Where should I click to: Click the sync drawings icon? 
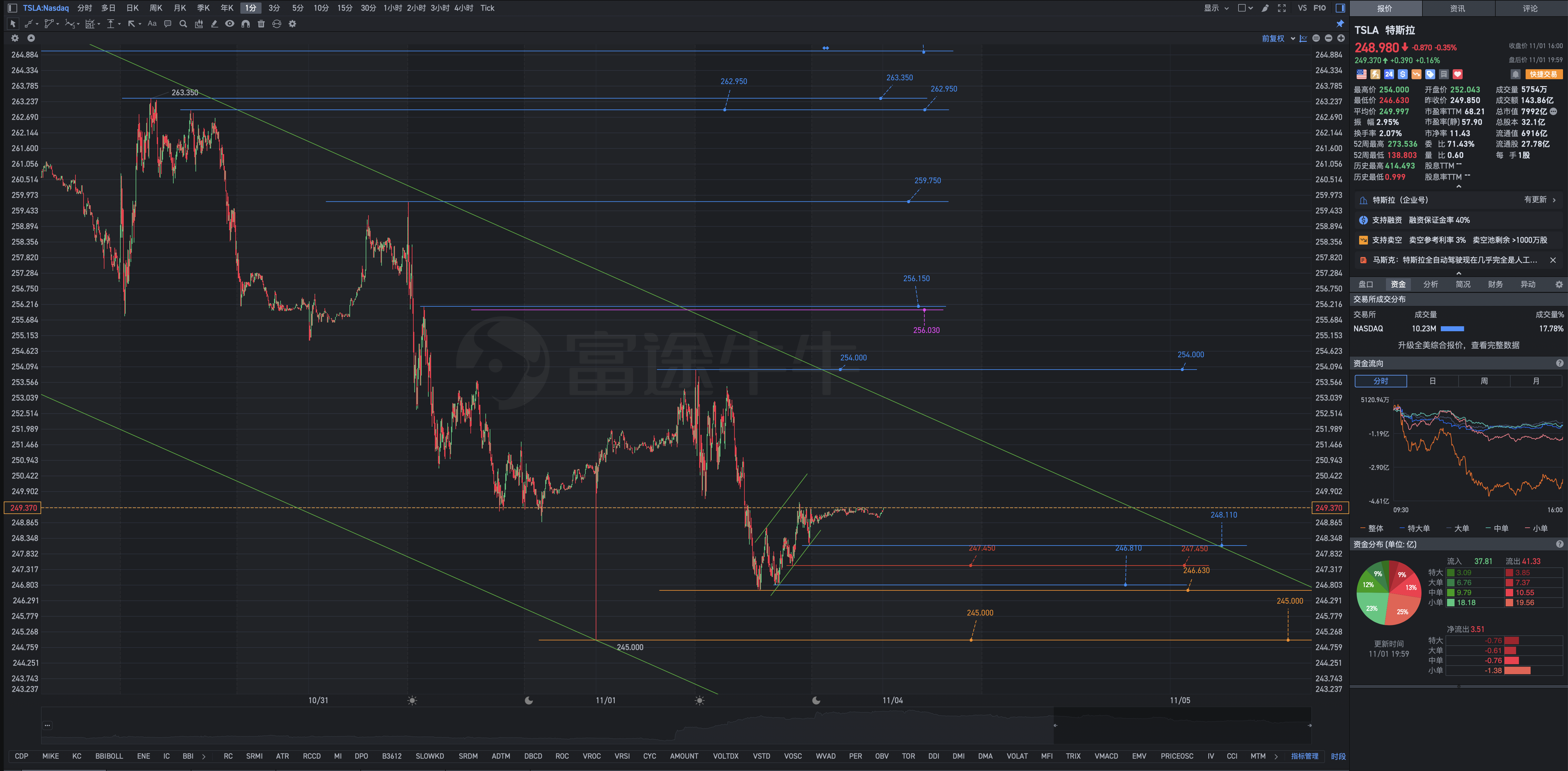[276, 24]
